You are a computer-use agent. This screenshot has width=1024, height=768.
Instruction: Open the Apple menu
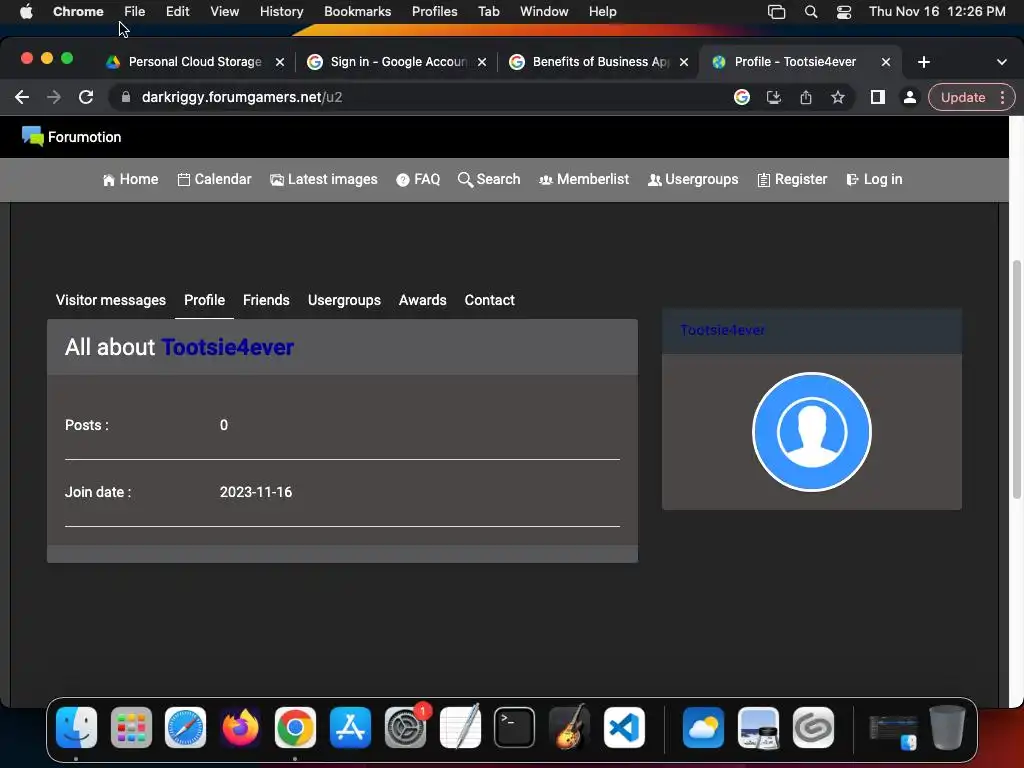26,11
